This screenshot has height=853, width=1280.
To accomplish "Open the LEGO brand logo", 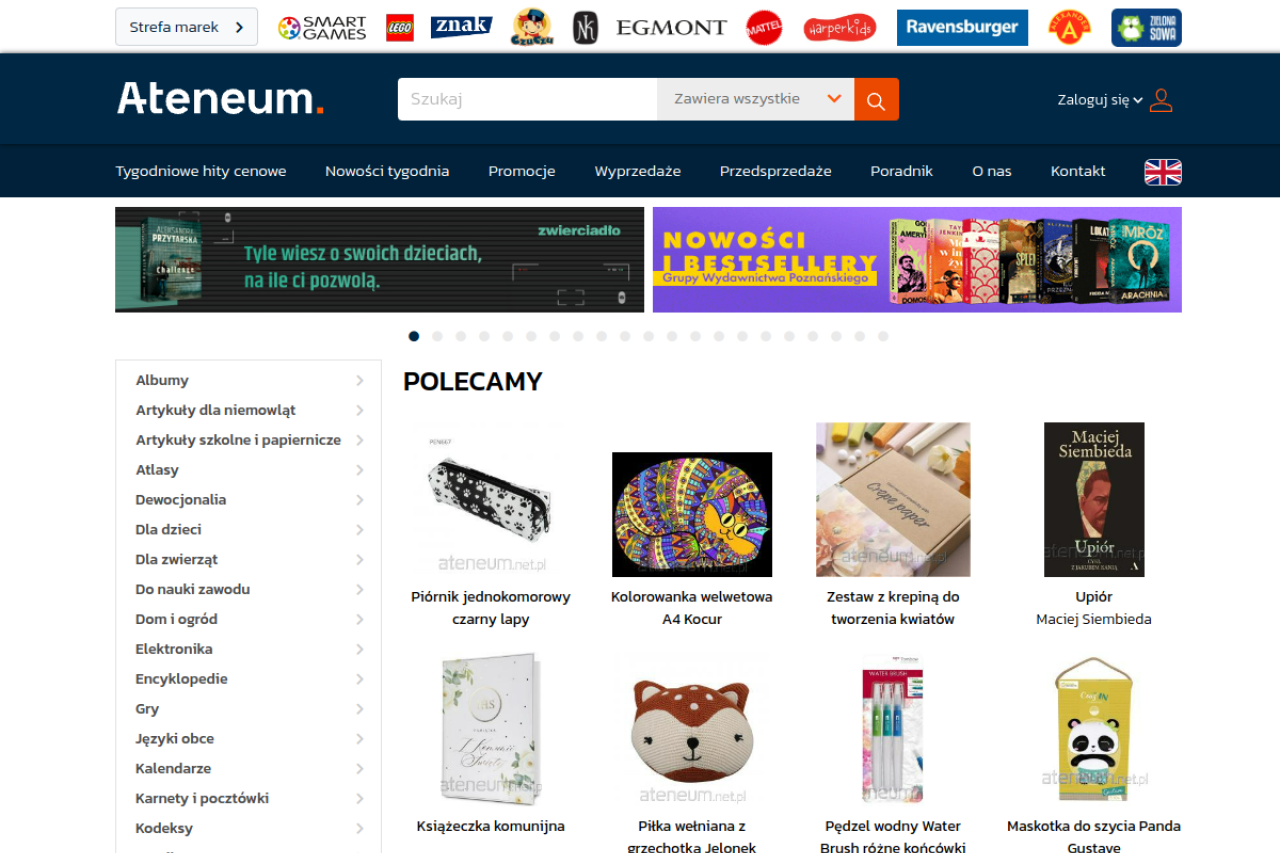I will (400, 27).
